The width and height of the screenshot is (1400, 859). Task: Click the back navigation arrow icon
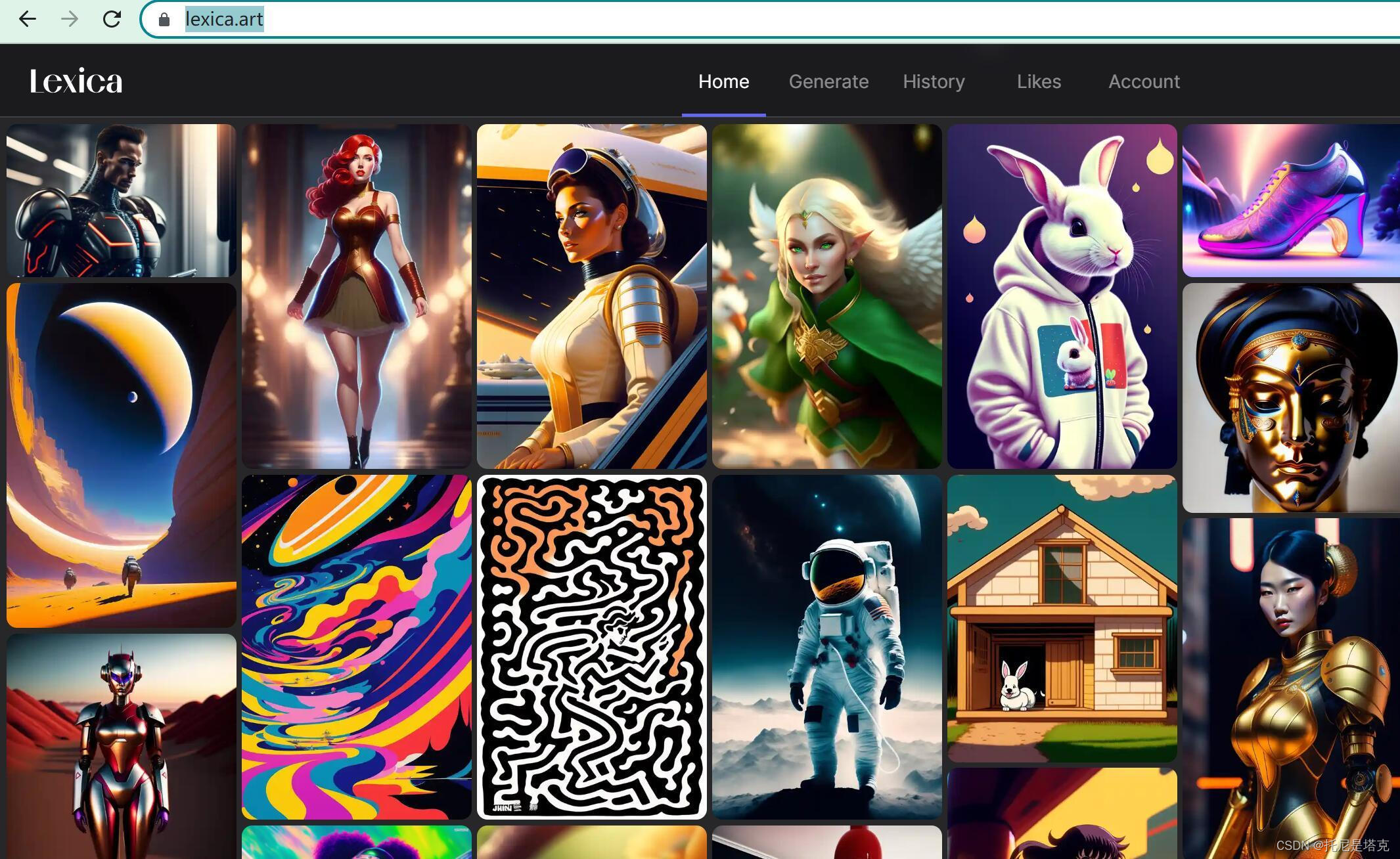(27, 18)
